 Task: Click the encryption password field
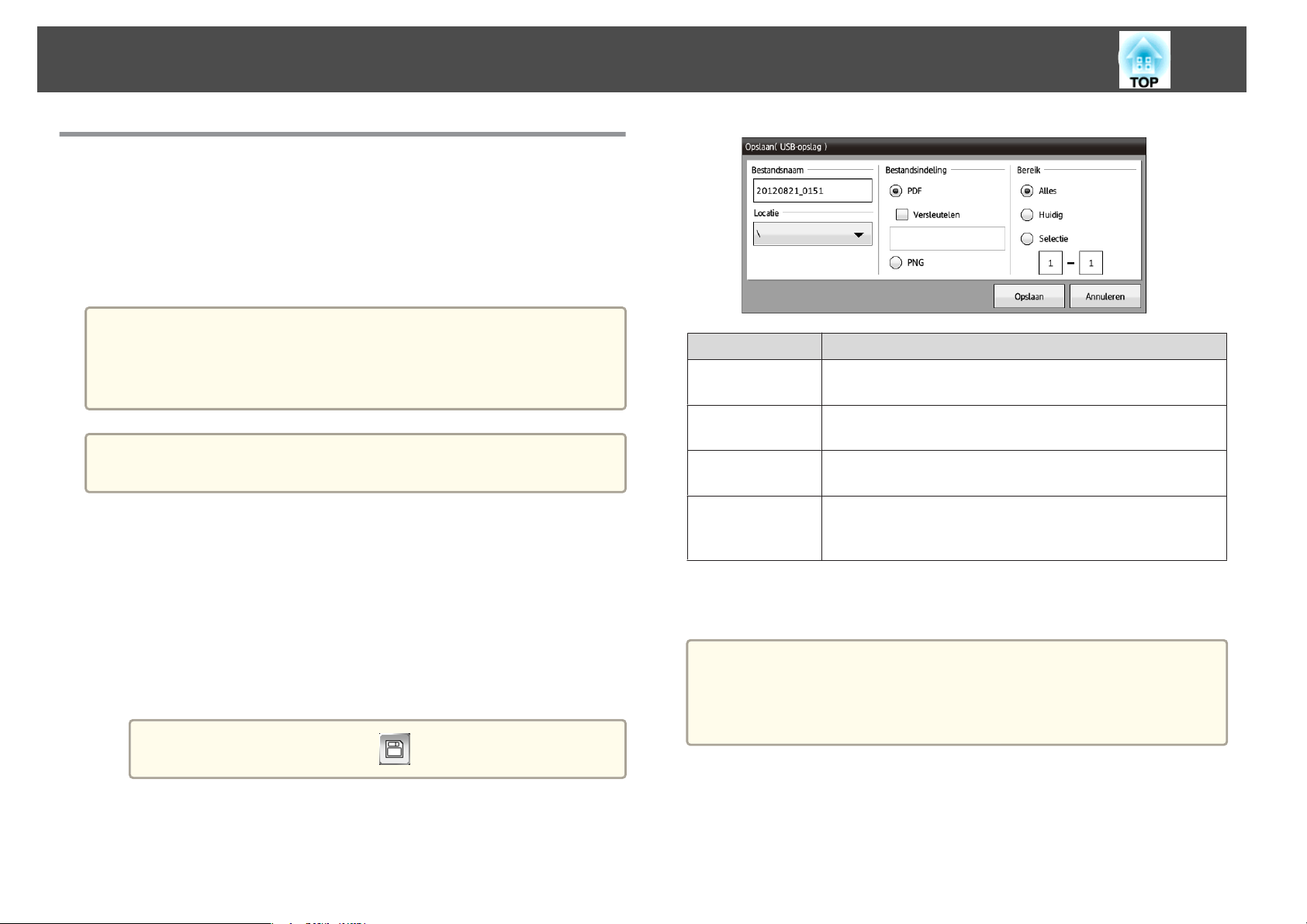point(947,239)
